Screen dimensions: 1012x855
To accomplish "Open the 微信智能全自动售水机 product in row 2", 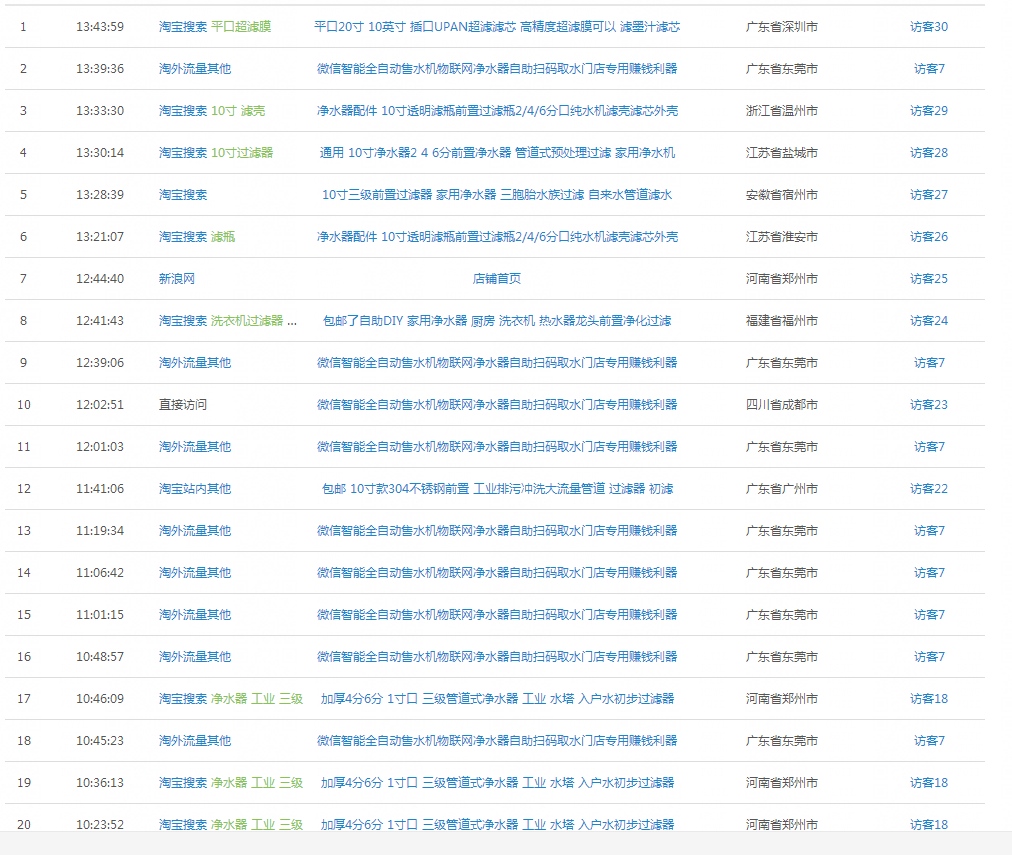I will [497, 68].
